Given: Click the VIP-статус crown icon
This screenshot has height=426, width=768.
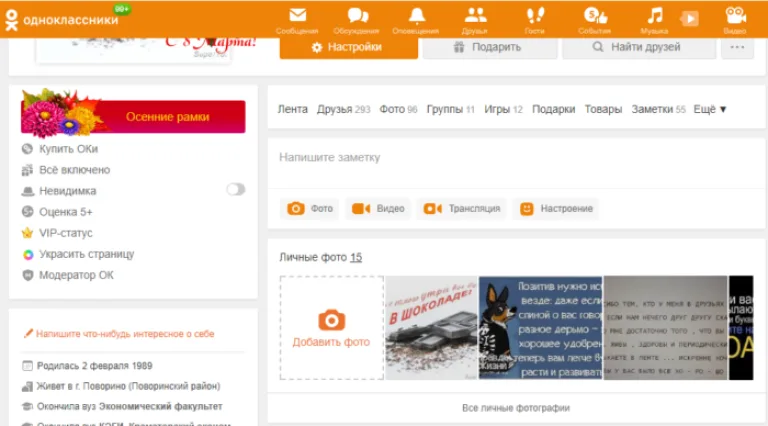Looking at the screenshot, I should point(28,233).
